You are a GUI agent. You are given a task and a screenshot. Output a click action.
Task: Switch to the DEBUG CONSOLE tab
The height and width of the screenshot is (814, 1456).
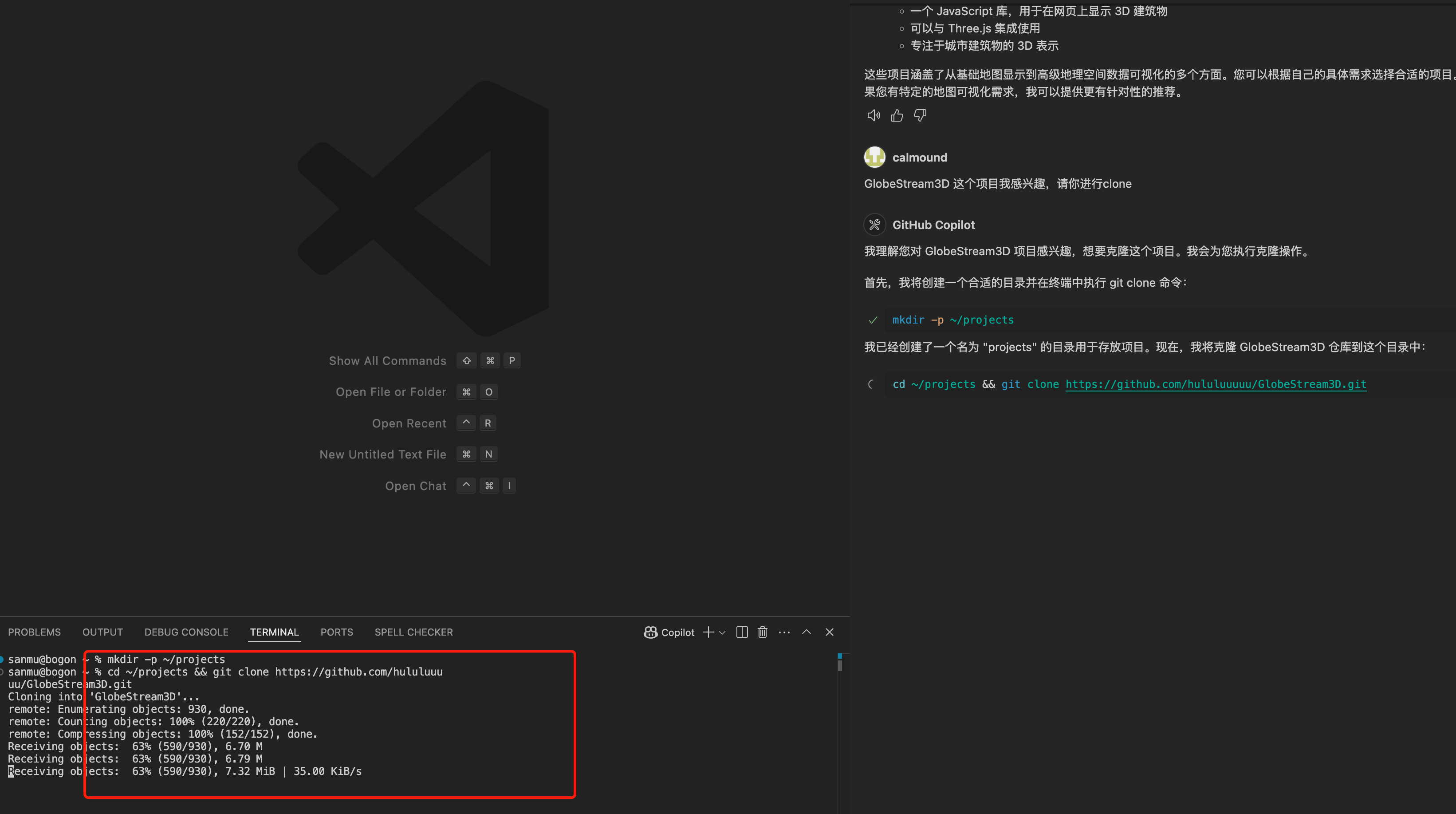pos(186,632)
